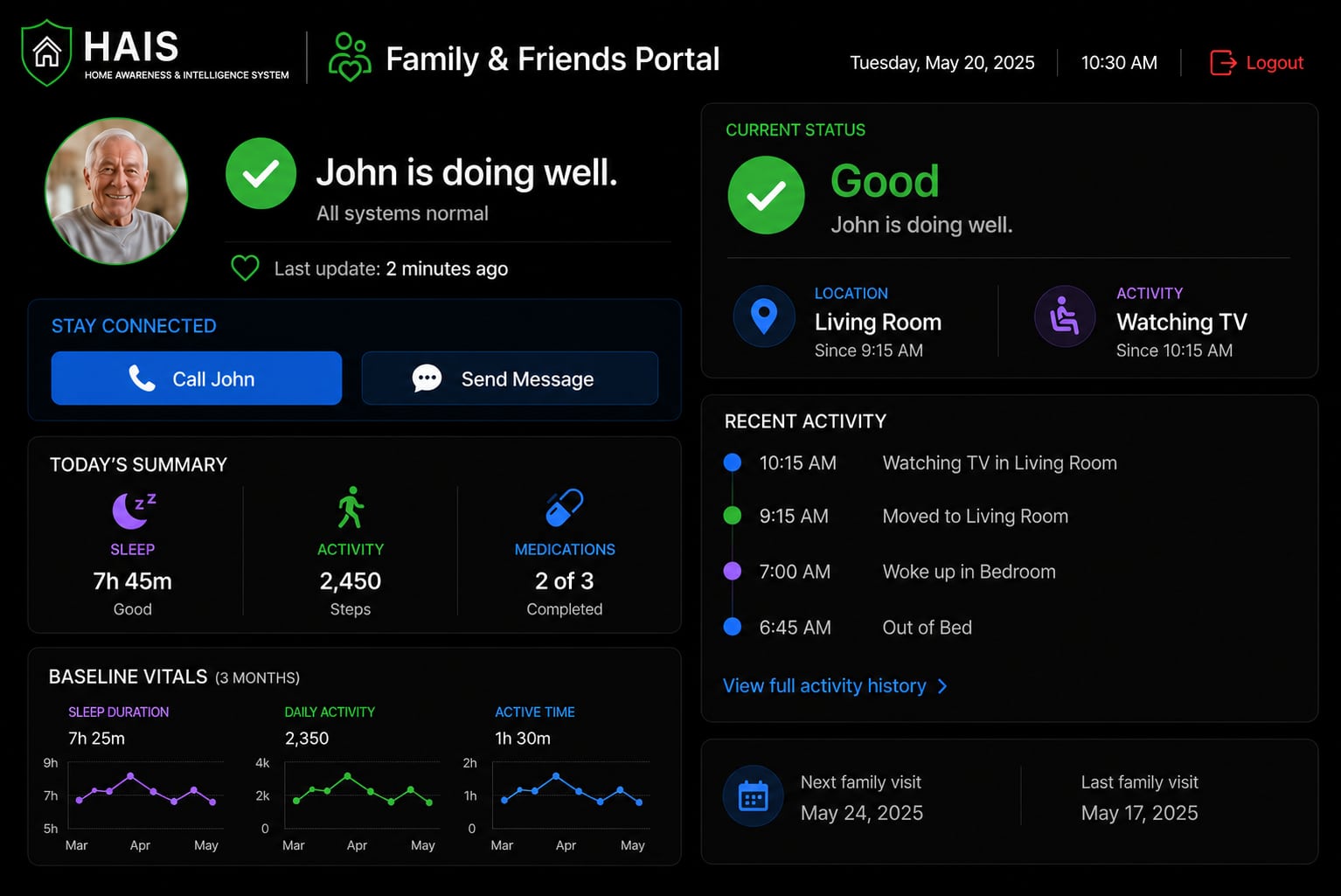Select the 7h 45m sleep value

click(x=133, y=581)
